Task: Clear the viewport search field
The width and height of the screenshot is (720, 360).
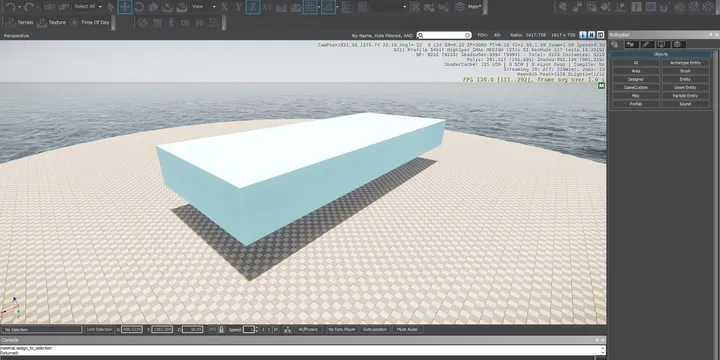Action: coord(467,35)
